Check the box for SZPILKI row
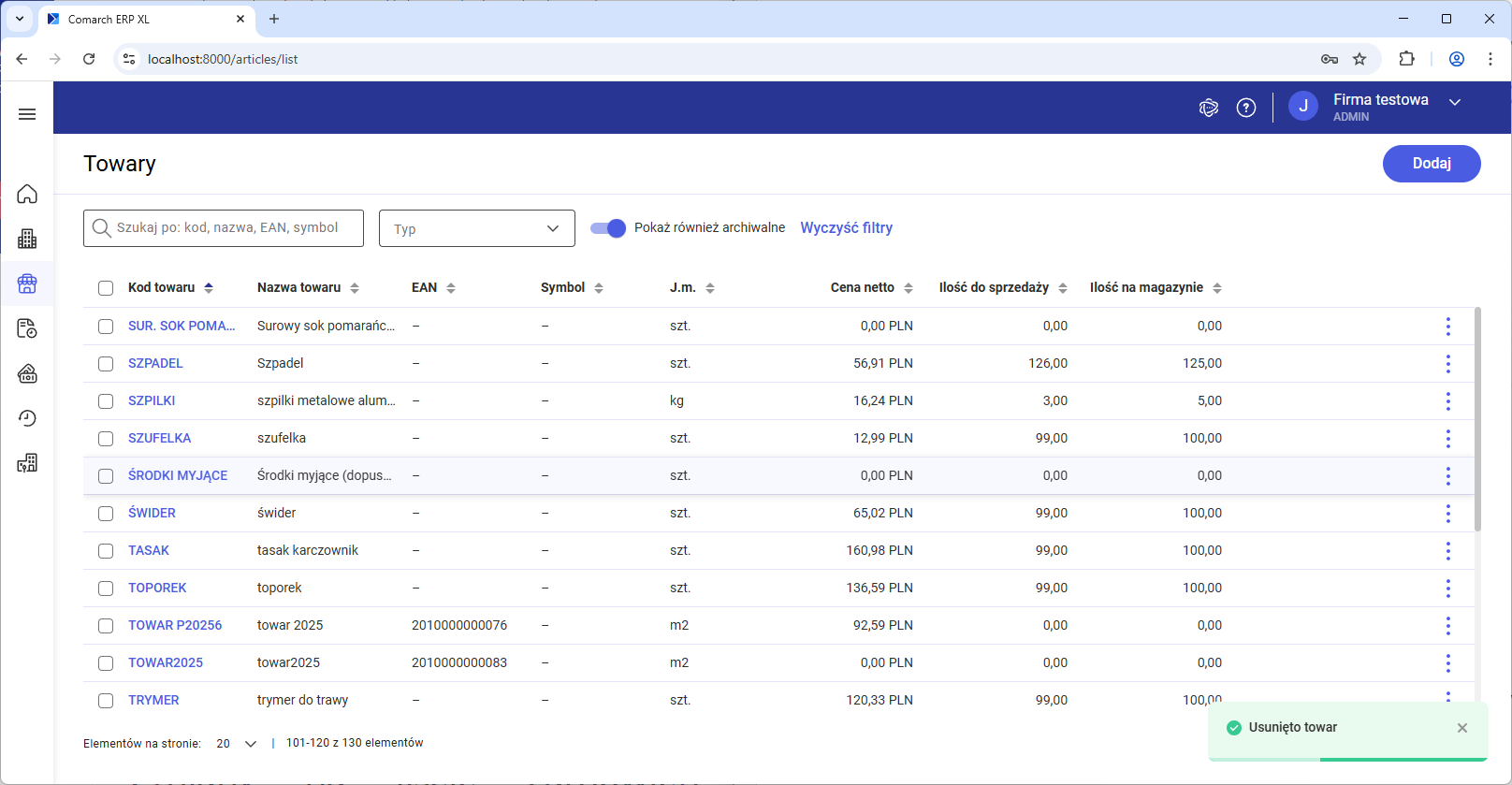 (106, 401)
